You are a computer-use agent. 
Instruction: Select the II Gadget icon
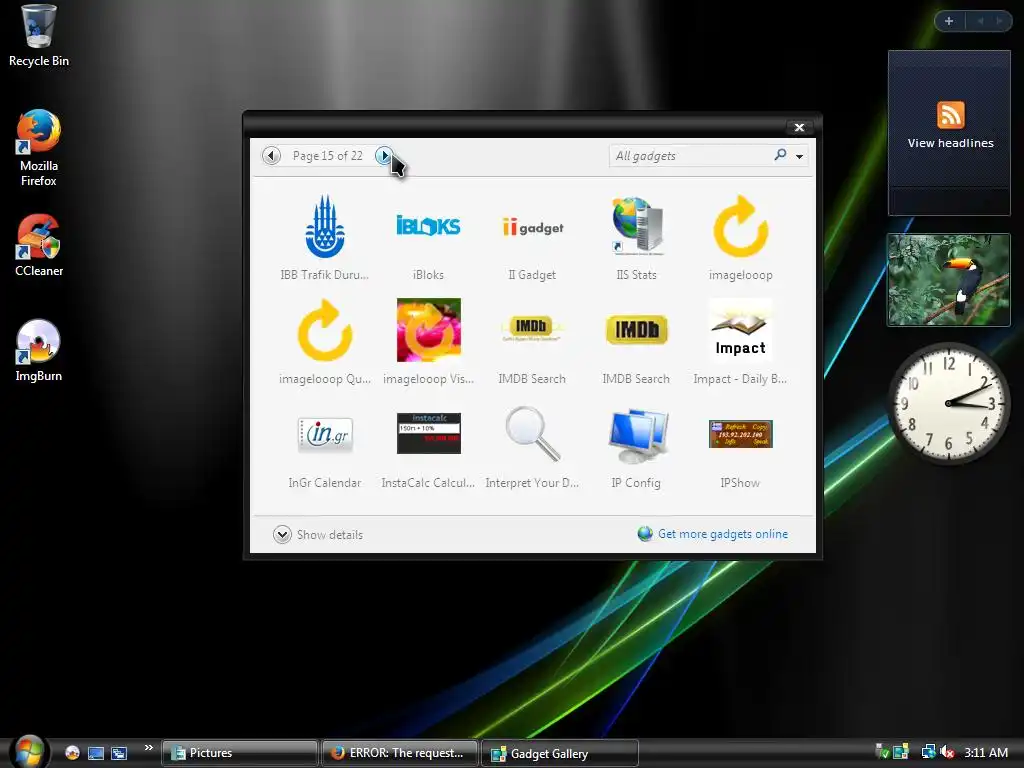(x=532, y=227)
